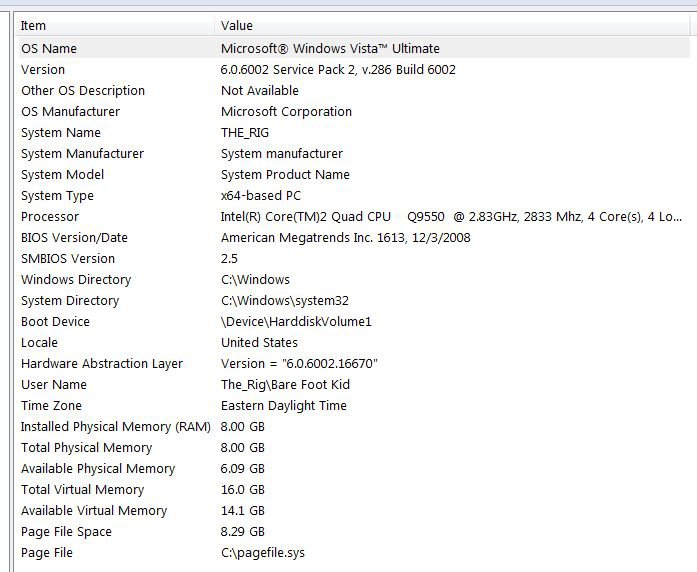Click the Installed Physical Memory 8.00 GB value
This screenshot has height=572, width=697.
tap(243, 427)
